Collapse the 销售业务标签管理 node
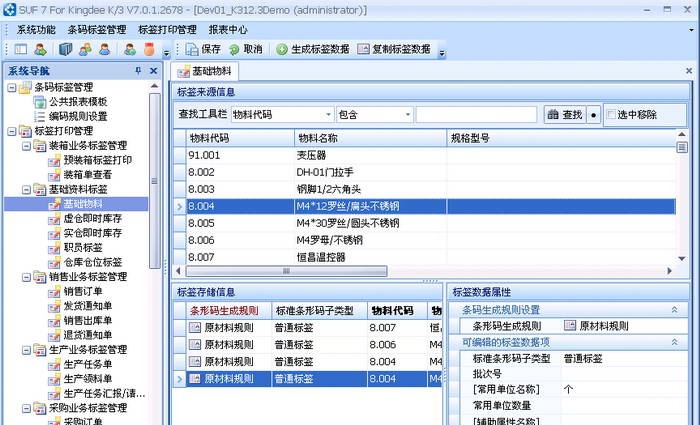Image resolution: width=700 pixels, height=425 pixels. (26, 277)
